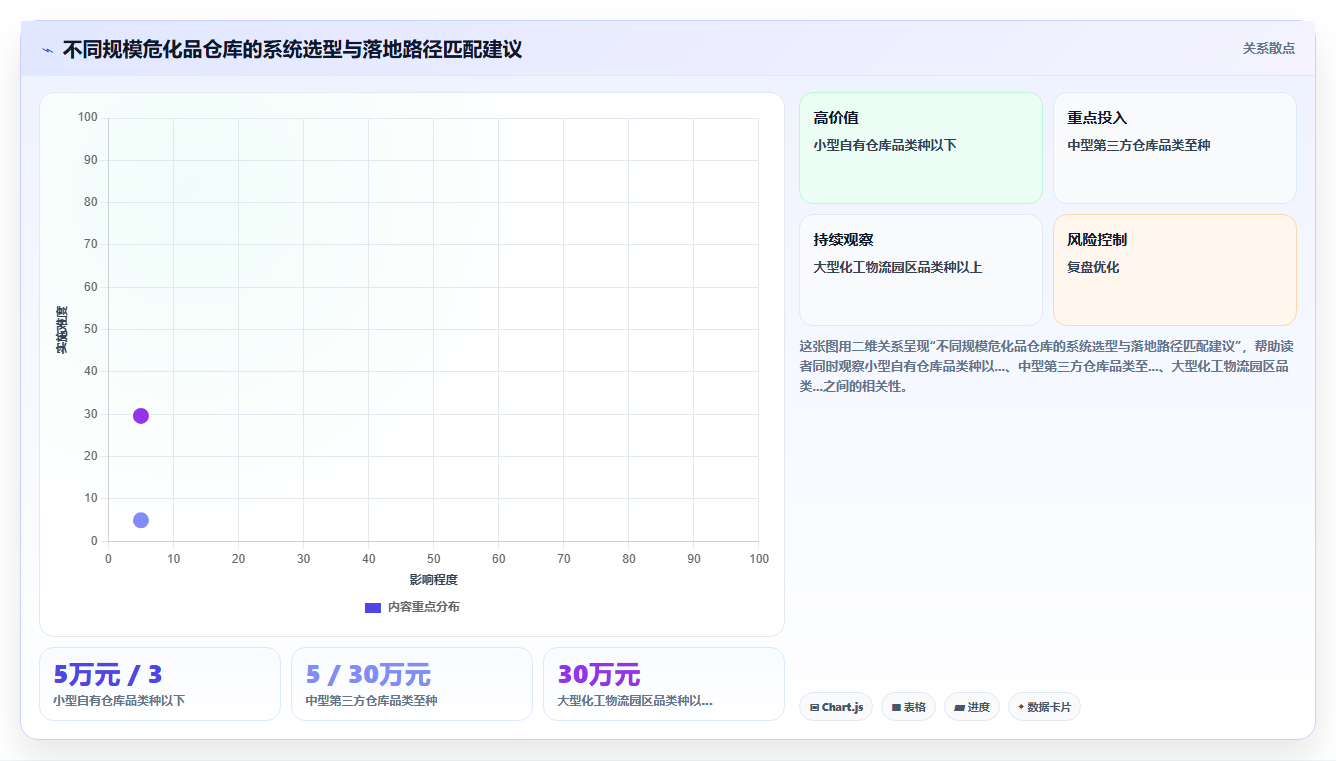Click 复盘优化 text in risk card

click(1093, 267)
